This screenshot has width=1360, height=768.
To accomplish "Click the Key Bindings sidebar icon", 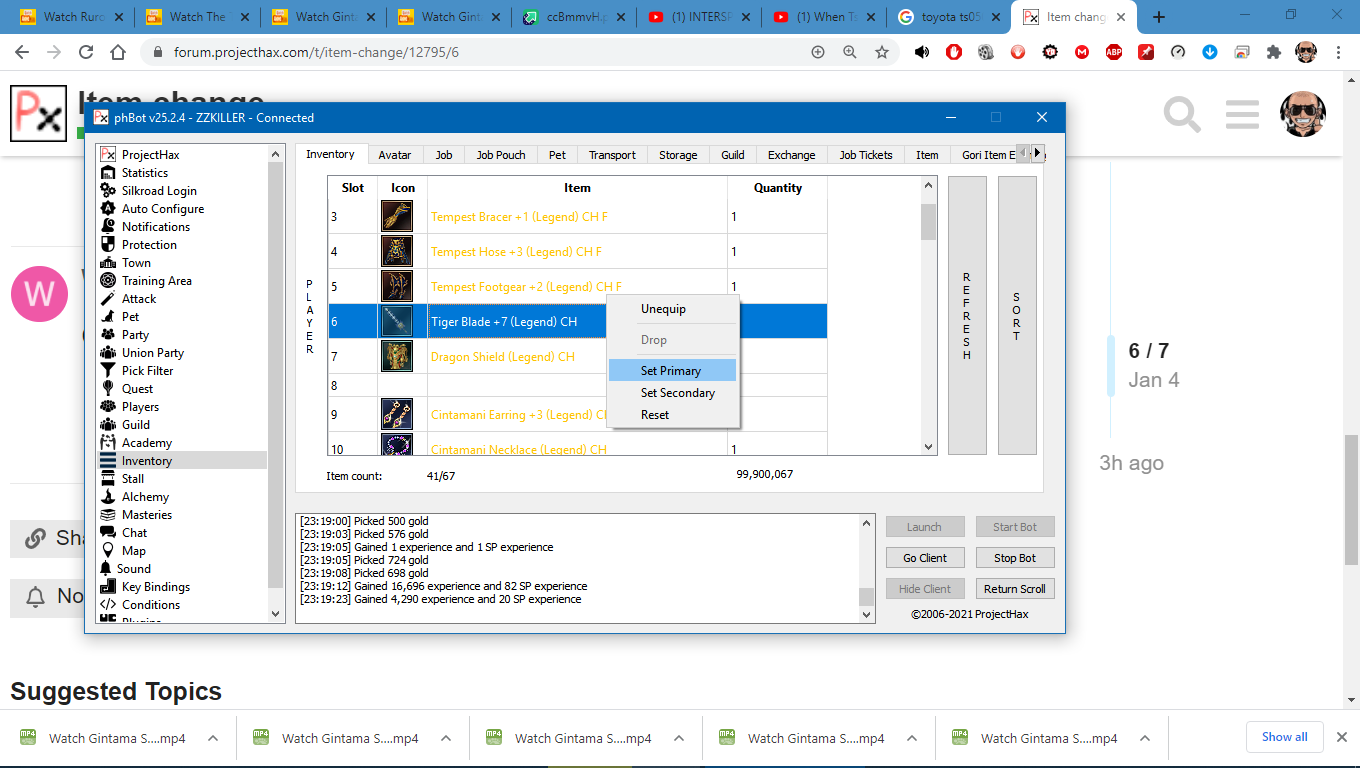I will (108, 587).
